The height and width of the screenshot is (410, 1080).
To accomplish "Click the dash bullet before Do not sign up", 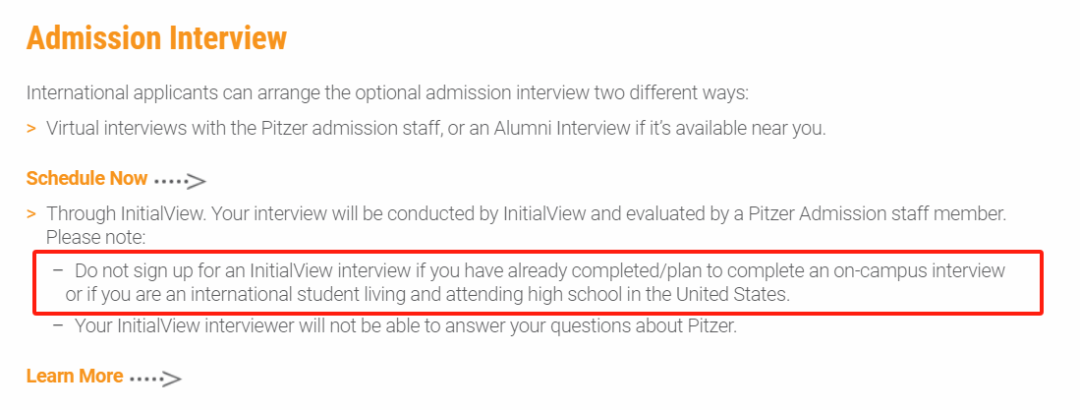I will 58,270.
